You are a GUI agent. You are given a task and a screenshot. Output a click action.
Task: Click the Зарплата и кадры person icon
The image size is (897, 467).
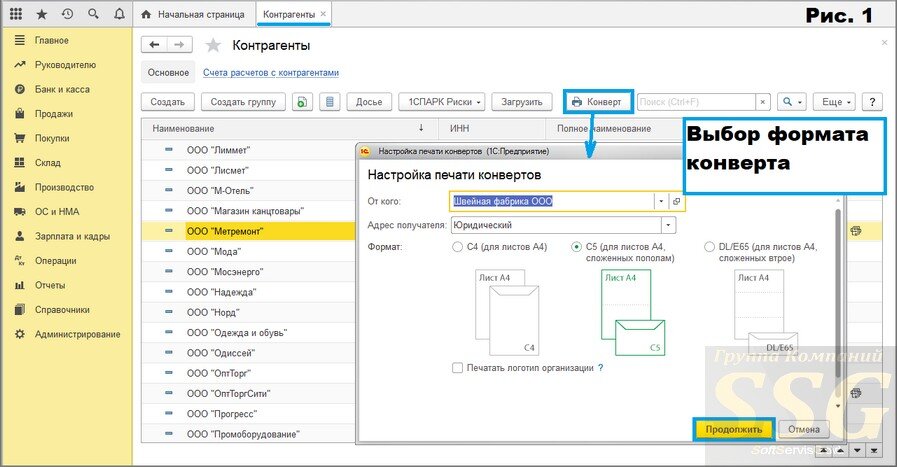tap(20, 236)
